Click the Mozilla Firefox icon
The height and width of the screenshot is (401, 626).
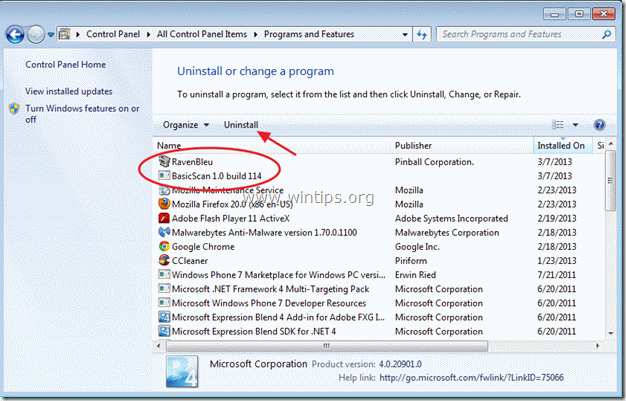pos(164,204)
